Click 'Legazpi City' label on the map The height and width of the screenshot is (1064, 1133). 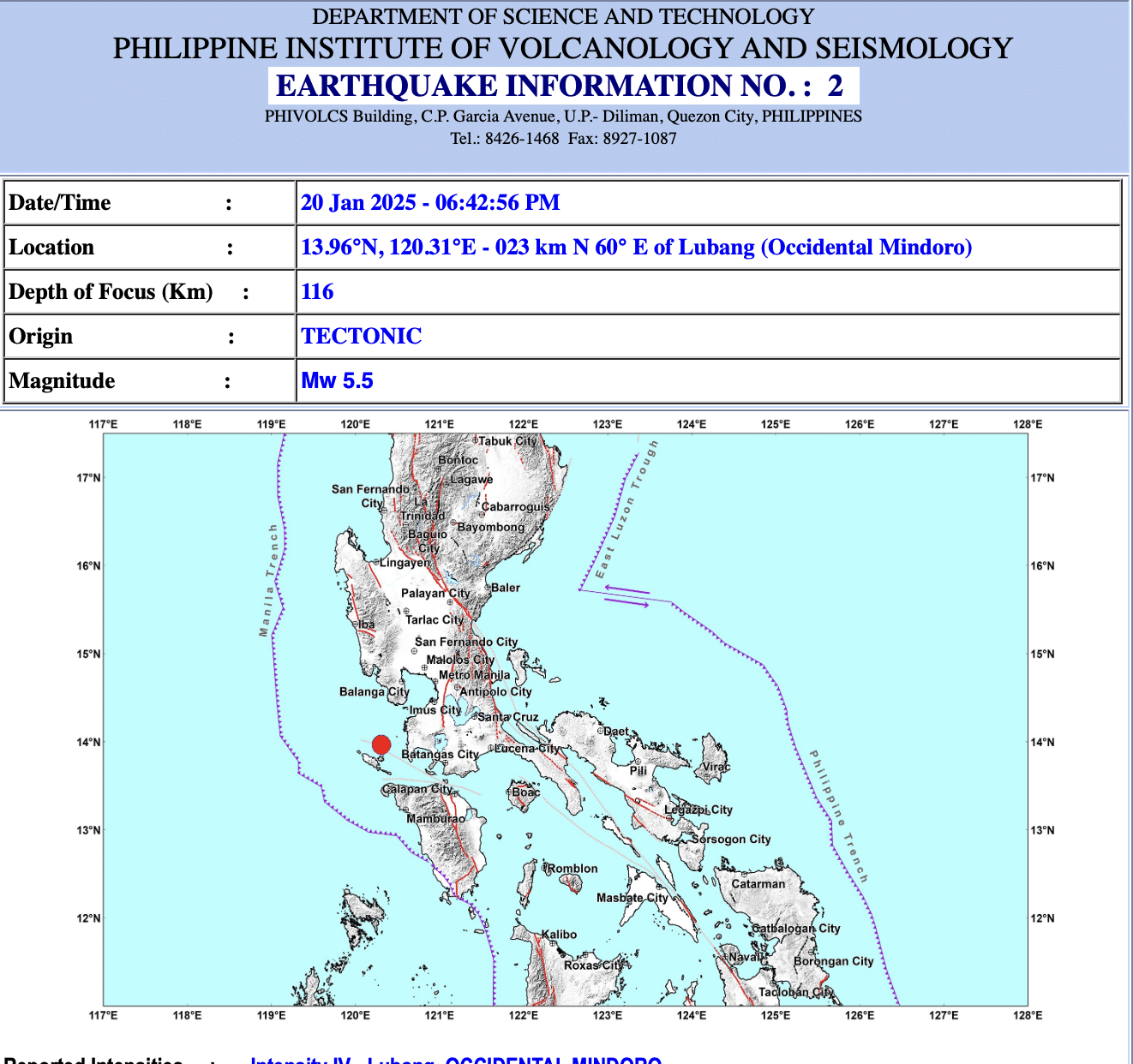point(698,810)
